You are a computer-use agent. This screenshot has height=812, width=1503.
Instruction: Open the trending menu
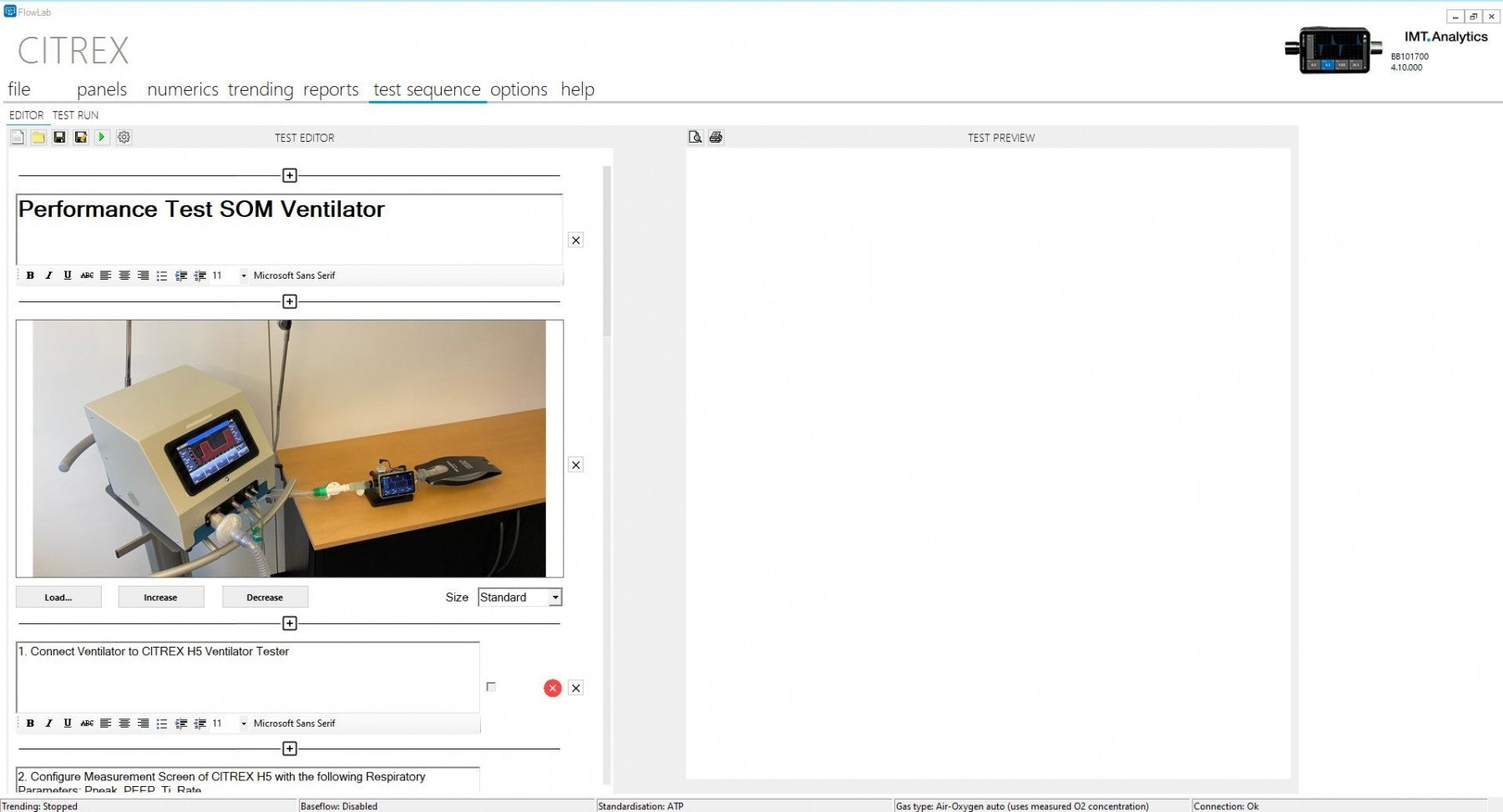point(260,89)
